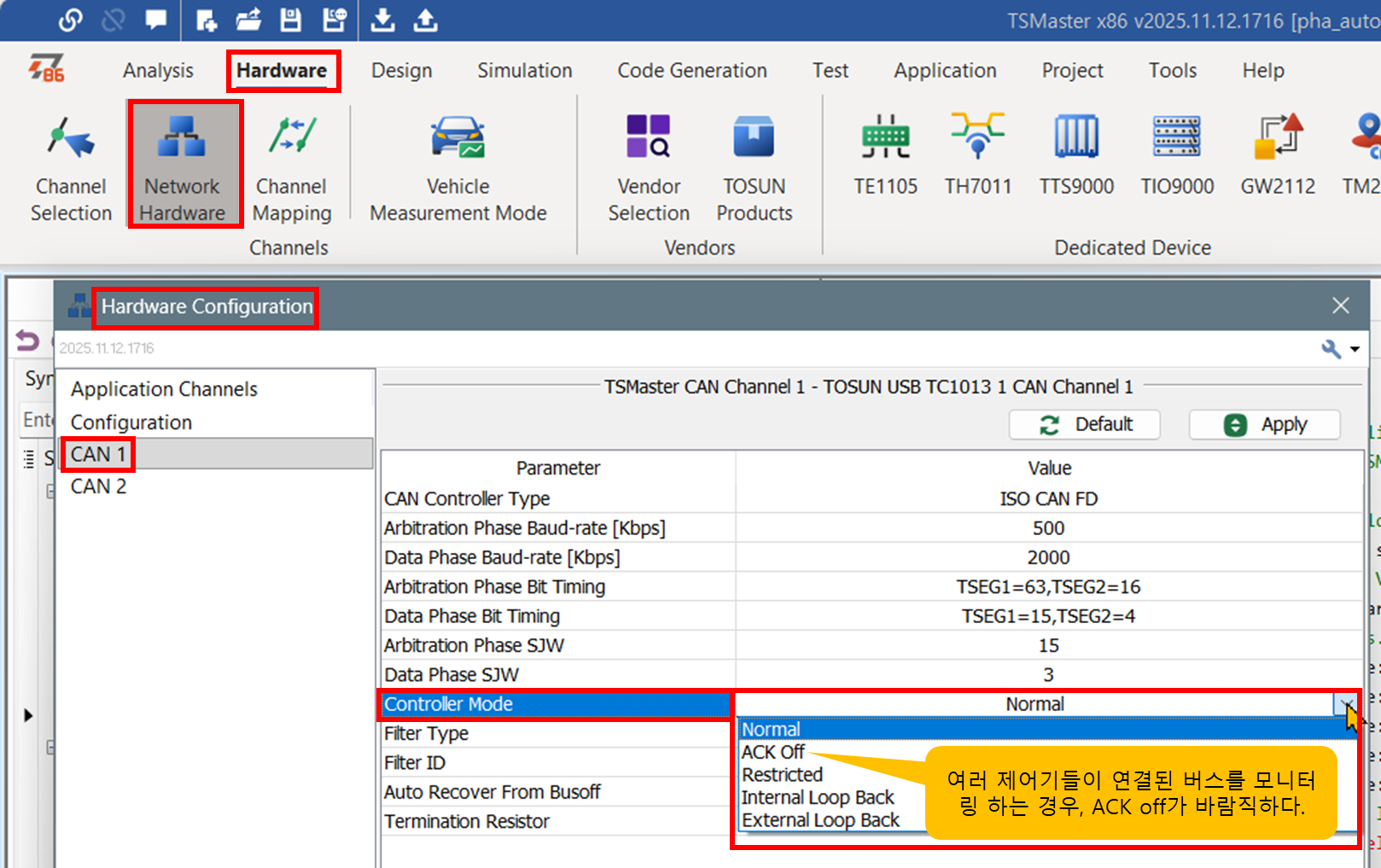Screen dimensions: 1381x868
Task: Click the save floppy disk icon
Action: pyautogui.click(x=291, y=20)
